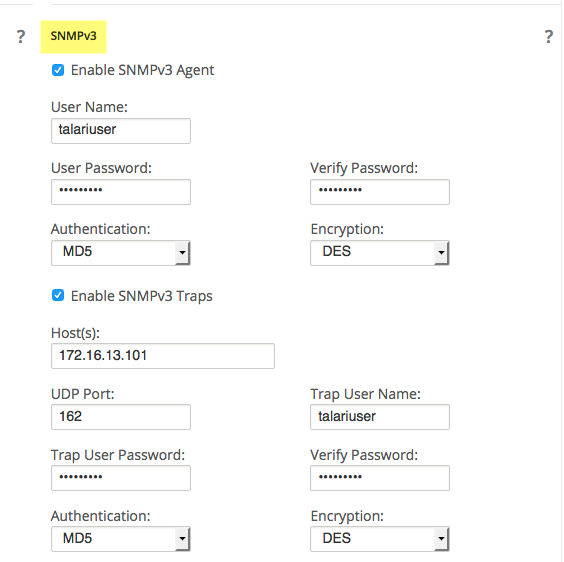This screenshot has height=562, width=564.
Task: Uncheck Enable SNMPv3 Agent checkbox
Action: pyautogui.click(x=58, y=70)
